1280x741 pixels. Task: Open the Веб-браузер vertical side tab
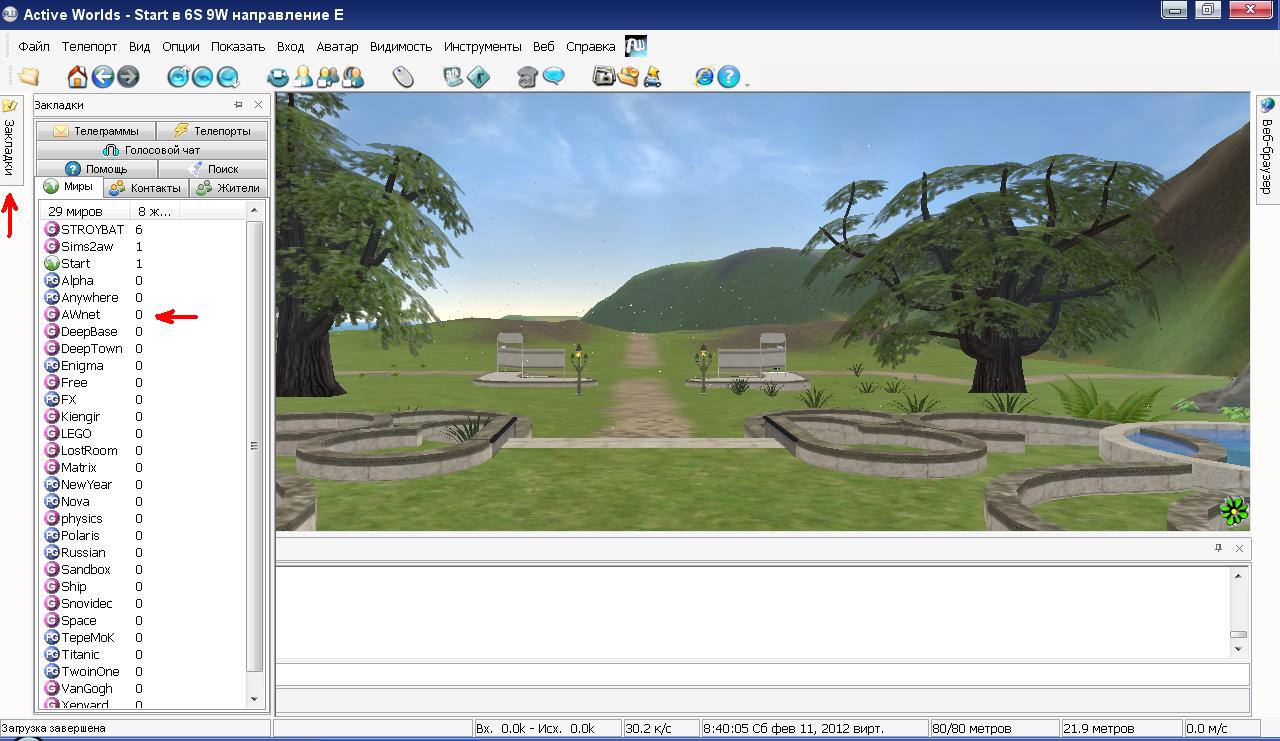(x=1267, y=149)
